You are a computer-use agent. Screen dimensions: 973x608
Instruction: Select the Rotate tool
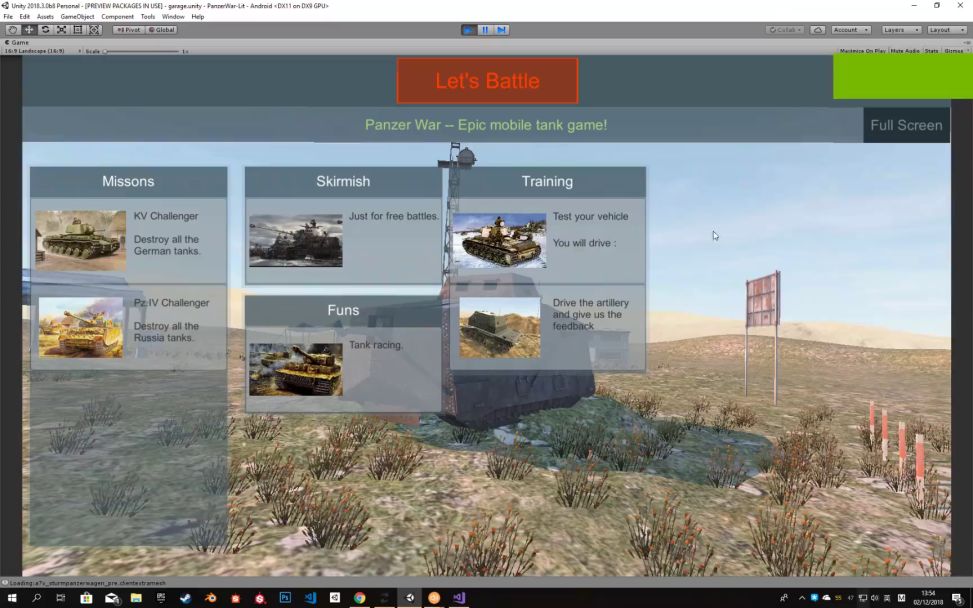coord(45,30)
